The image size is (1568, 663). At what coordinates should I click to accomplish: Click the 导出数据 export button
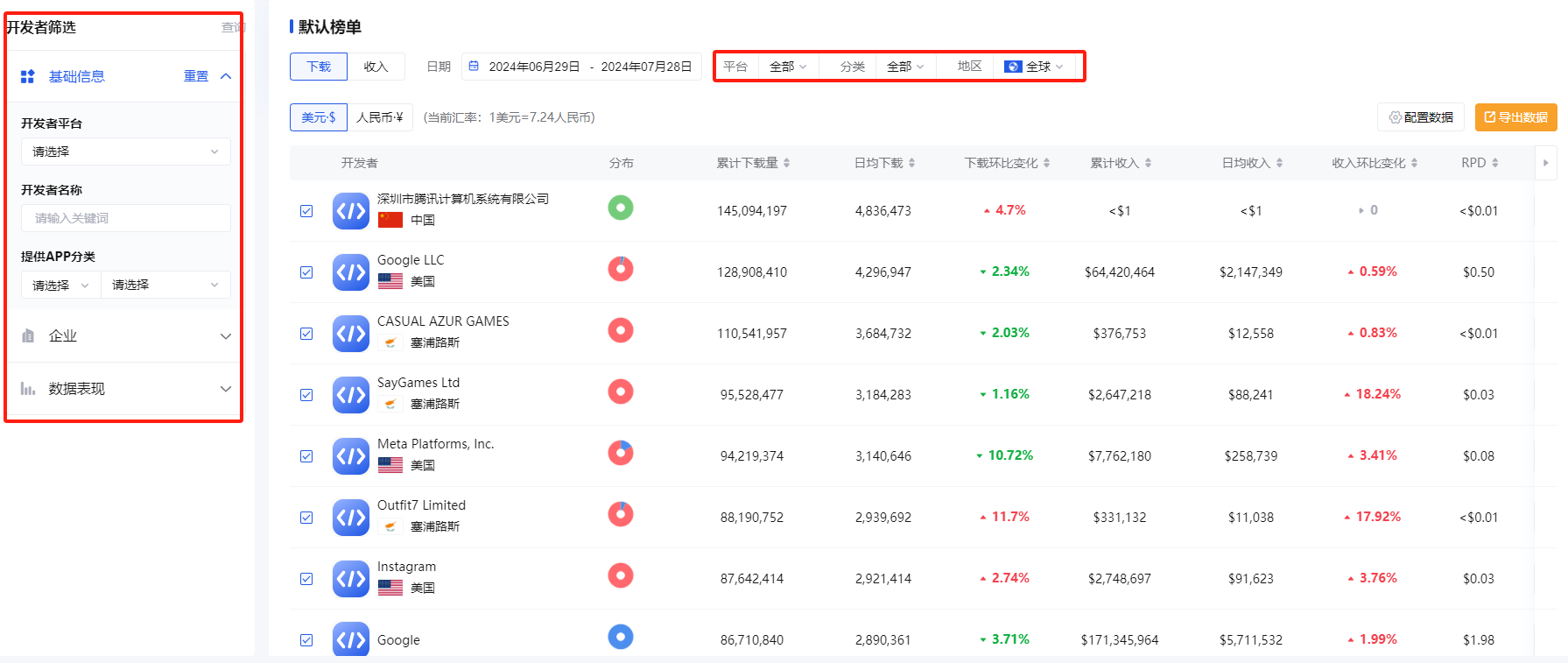[1515, 117]
